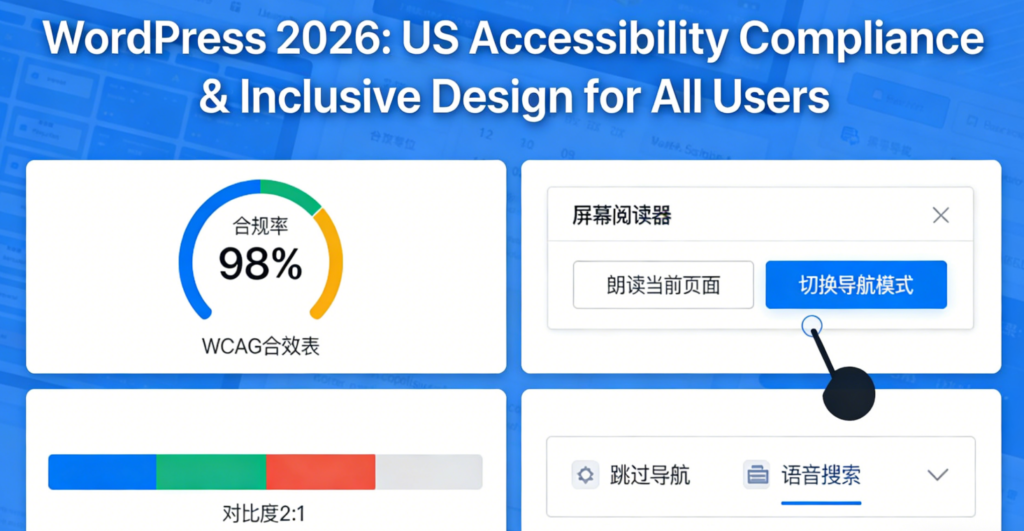Click the icon left of 语音搜索
Image resolution: width=1024 pixels, height=531 pixels.
tap(757, 475)
